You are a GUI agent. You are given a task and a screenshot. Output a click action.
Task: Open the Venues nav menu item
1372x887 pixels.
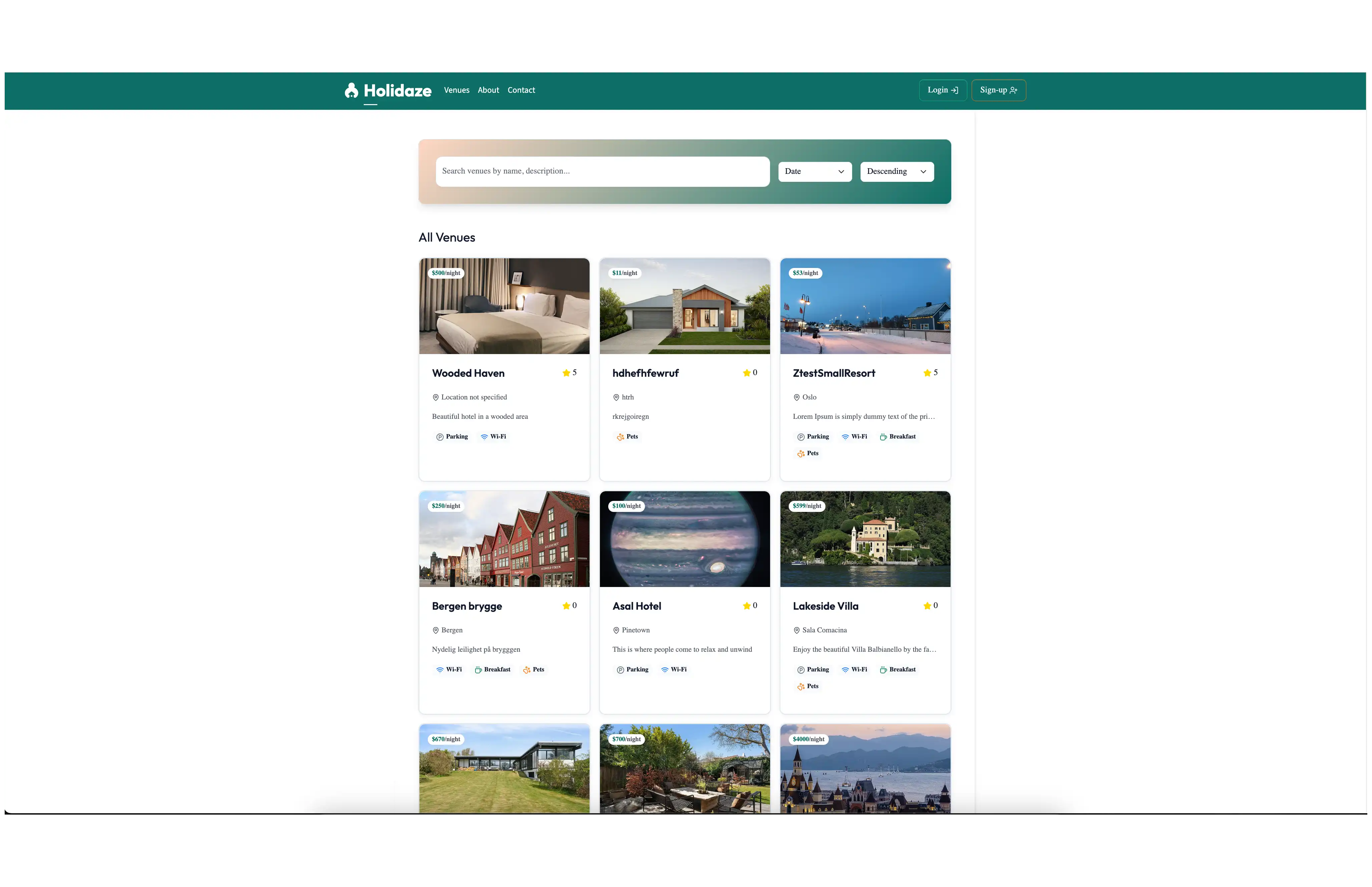coord(456,90)
